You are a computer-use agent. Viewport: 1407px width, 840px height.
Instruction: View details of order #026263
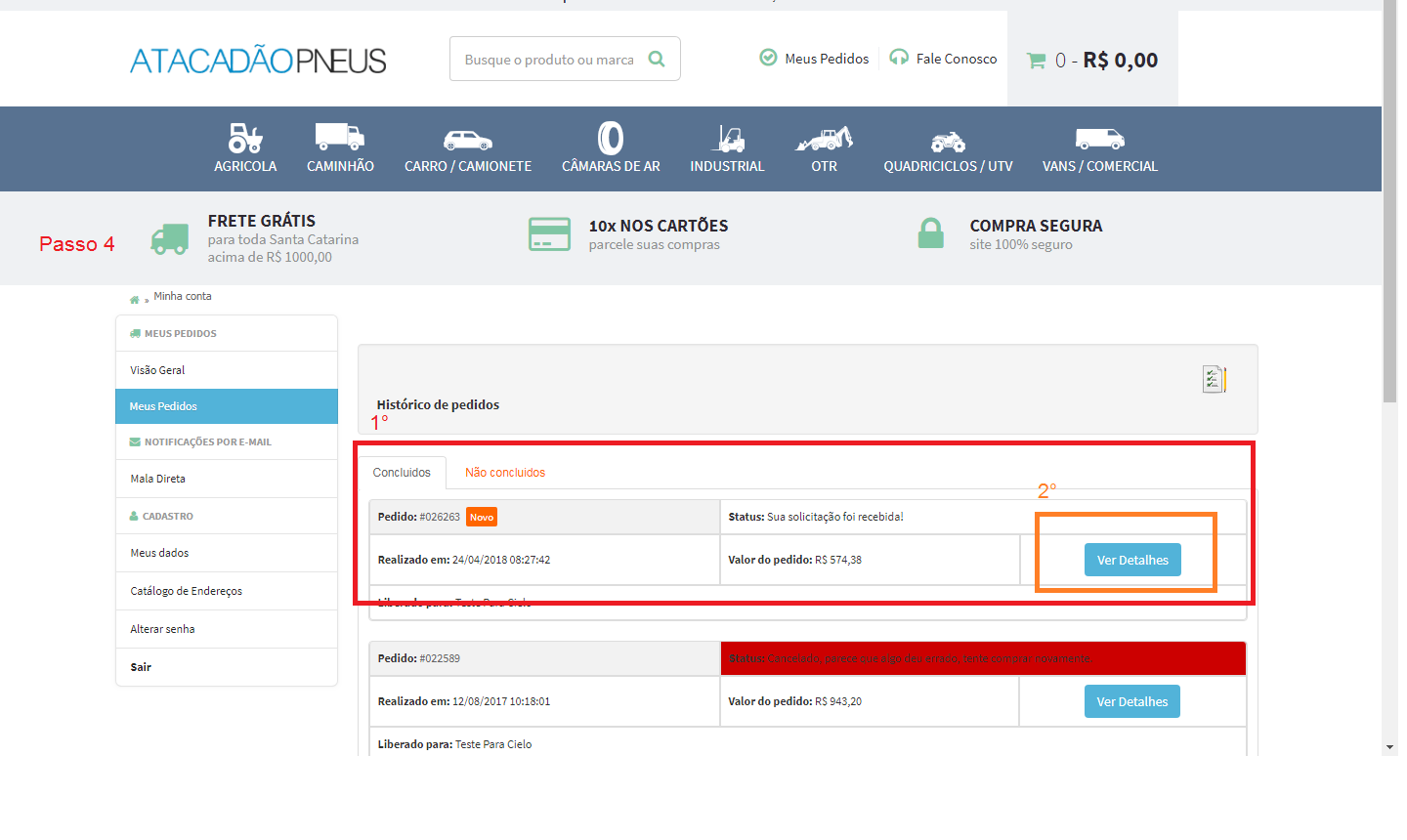point(1132,560)
